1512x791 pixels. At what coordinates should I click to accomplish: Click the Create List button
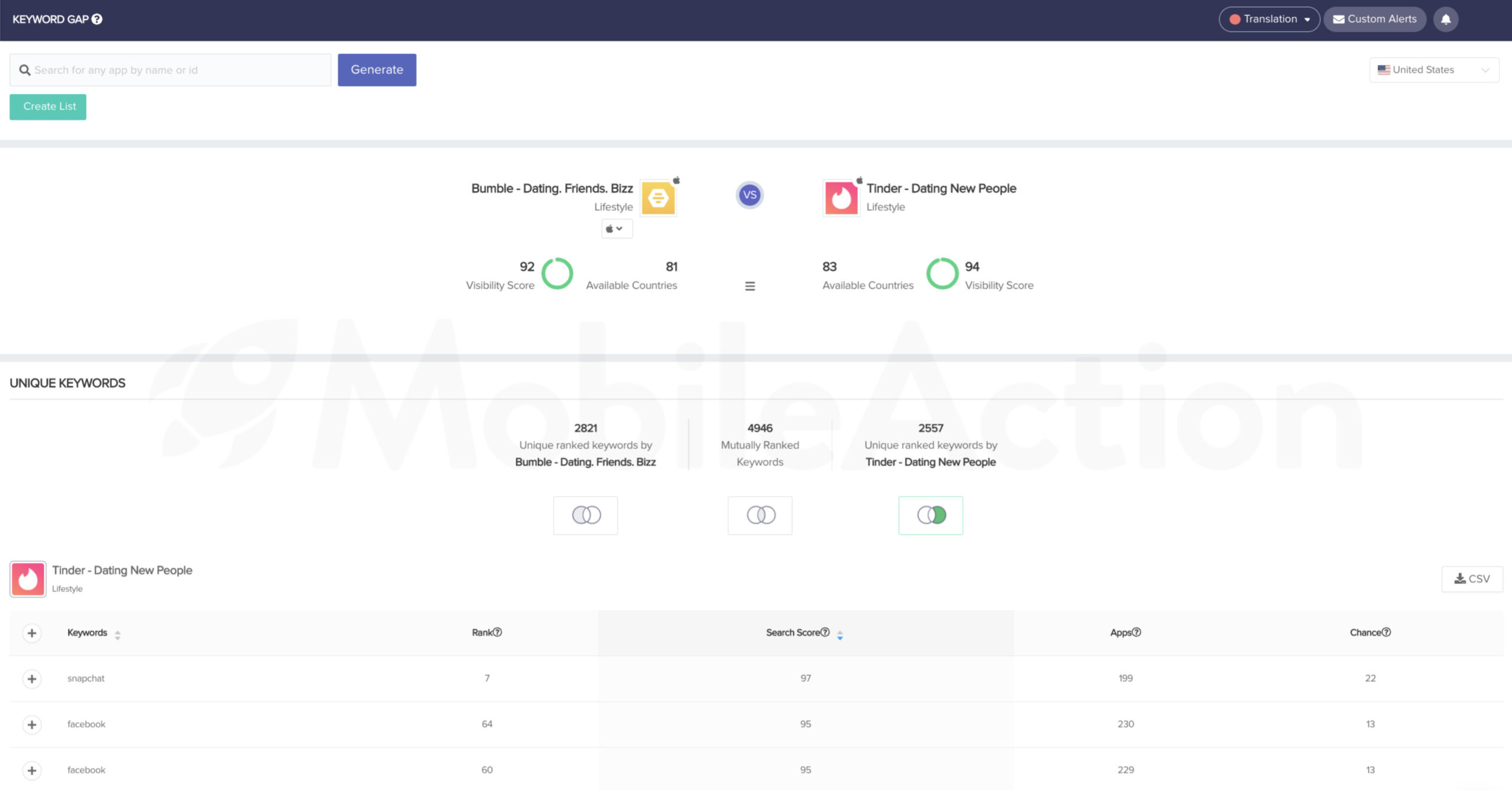[48, 107]
